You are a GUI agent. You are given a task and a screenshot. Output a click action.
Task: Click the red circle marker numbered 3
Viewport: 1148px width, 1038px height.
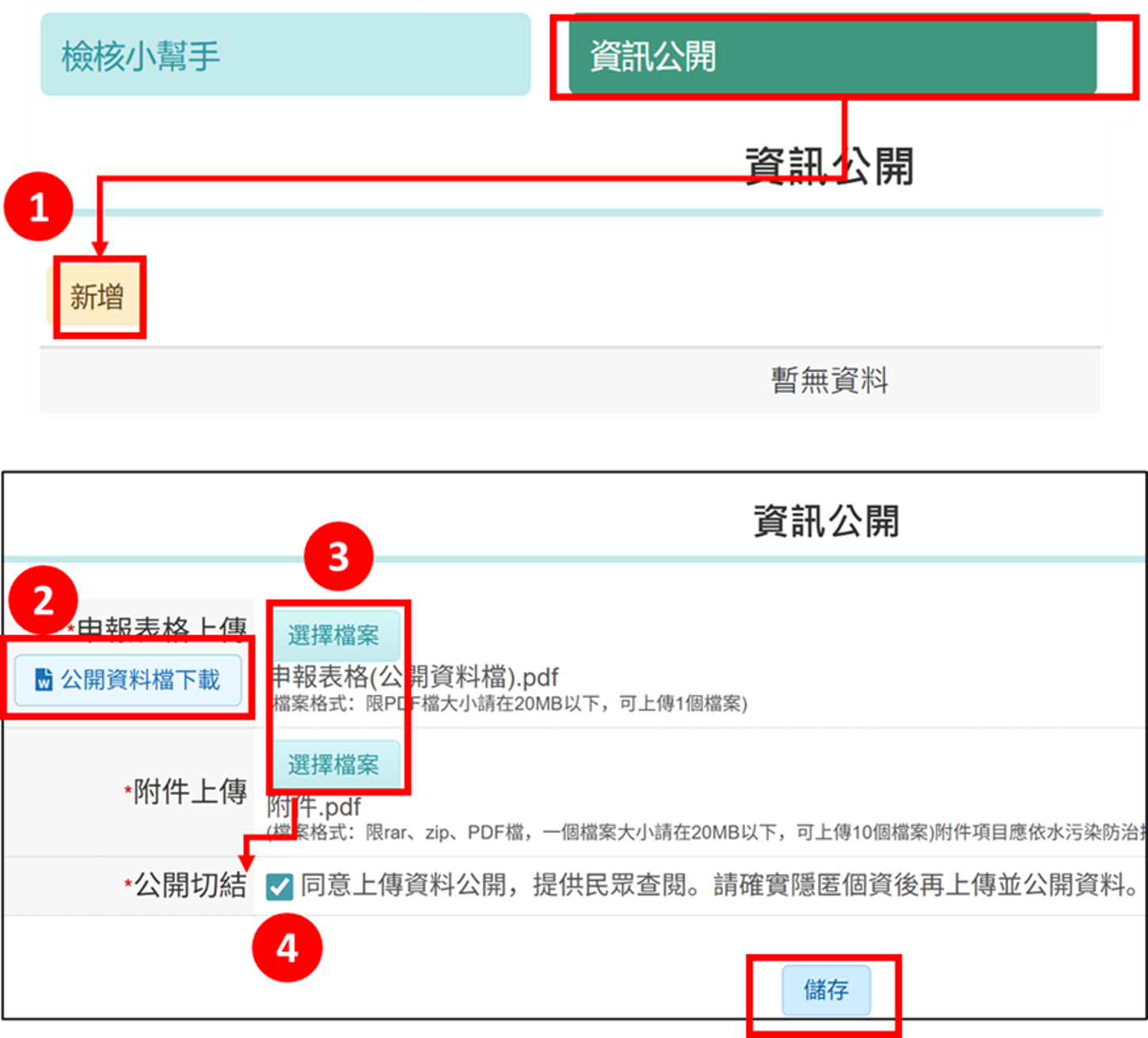point(339,557)
